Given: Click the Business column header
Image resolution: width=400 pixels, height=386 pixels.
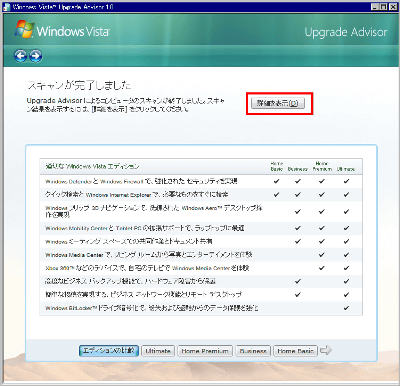Looking at the screenshot, I should pyautogui.click(x=298, y=169).
